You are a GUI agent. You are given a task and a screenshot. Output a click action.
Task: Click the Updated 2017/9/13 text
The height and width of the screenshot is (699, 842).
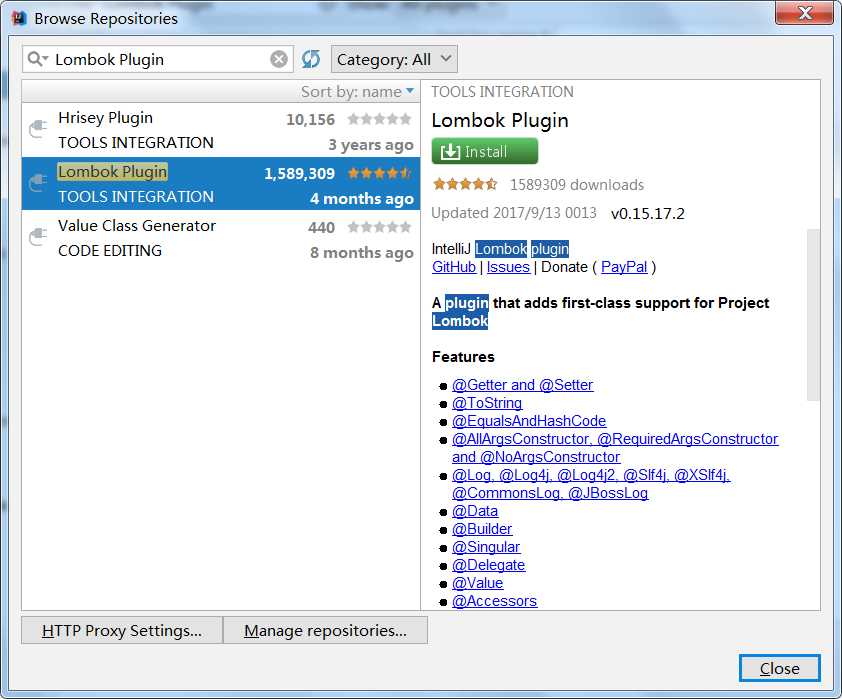[x=514, y=213]
